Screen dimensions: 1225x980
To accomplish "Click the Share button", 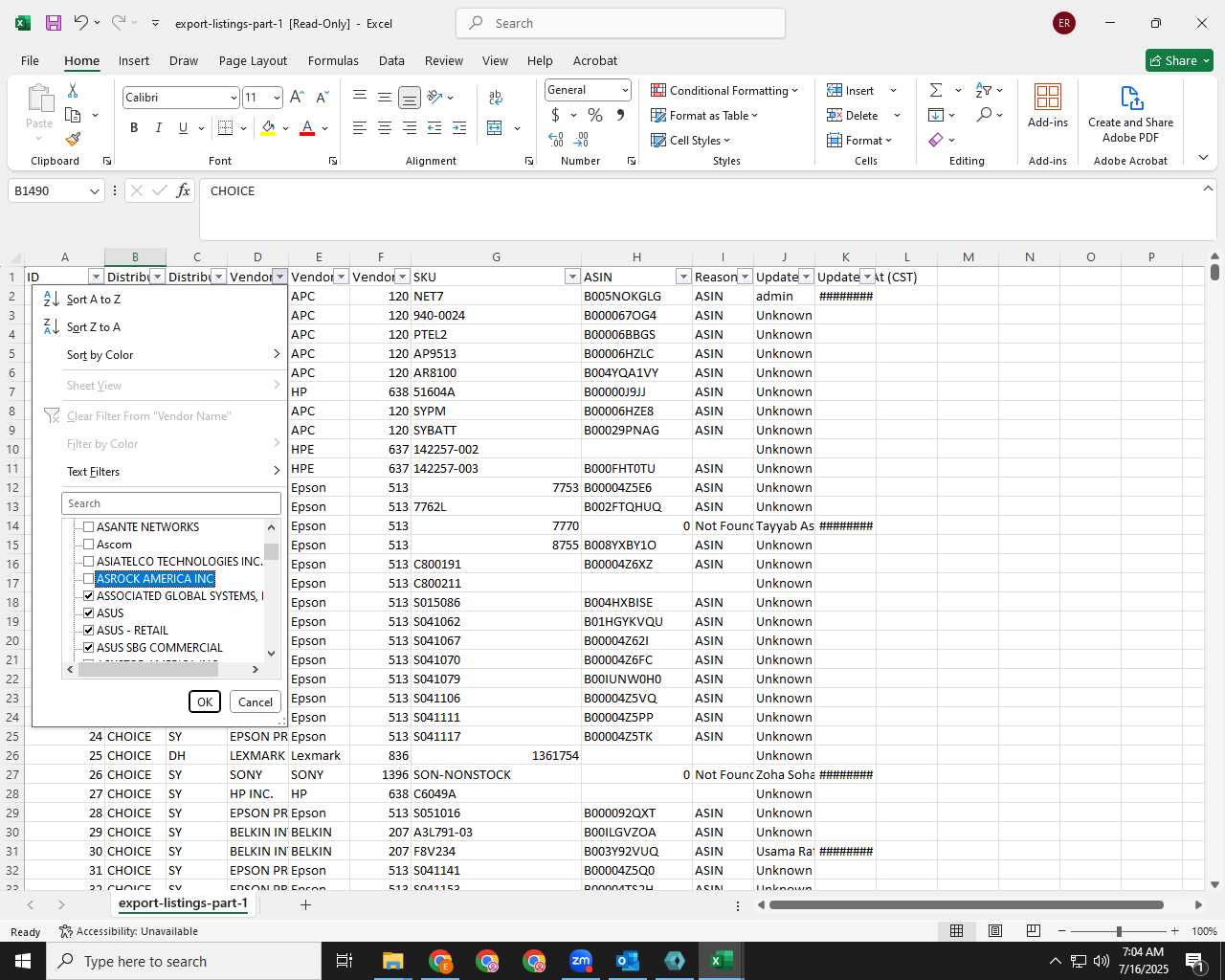I will click(1179, 60).
